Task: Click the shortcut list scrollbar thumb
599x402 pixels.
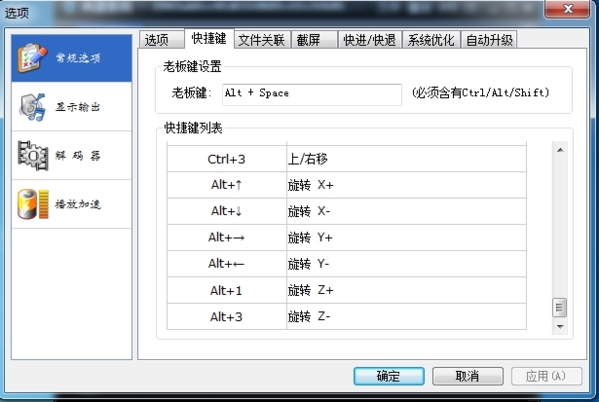Action: coord(559,307)
